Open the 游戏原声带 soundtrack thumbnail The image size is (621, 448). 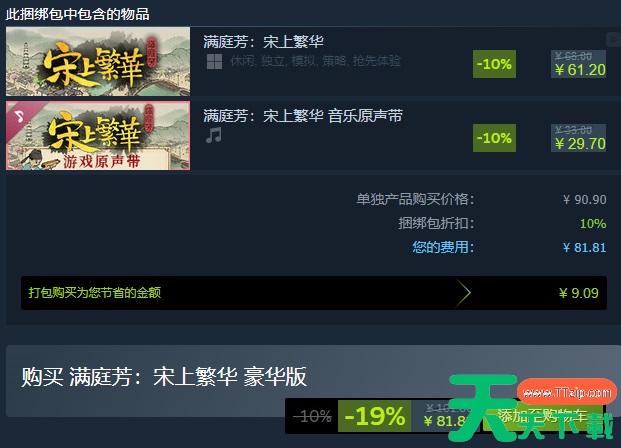[98, 135]
